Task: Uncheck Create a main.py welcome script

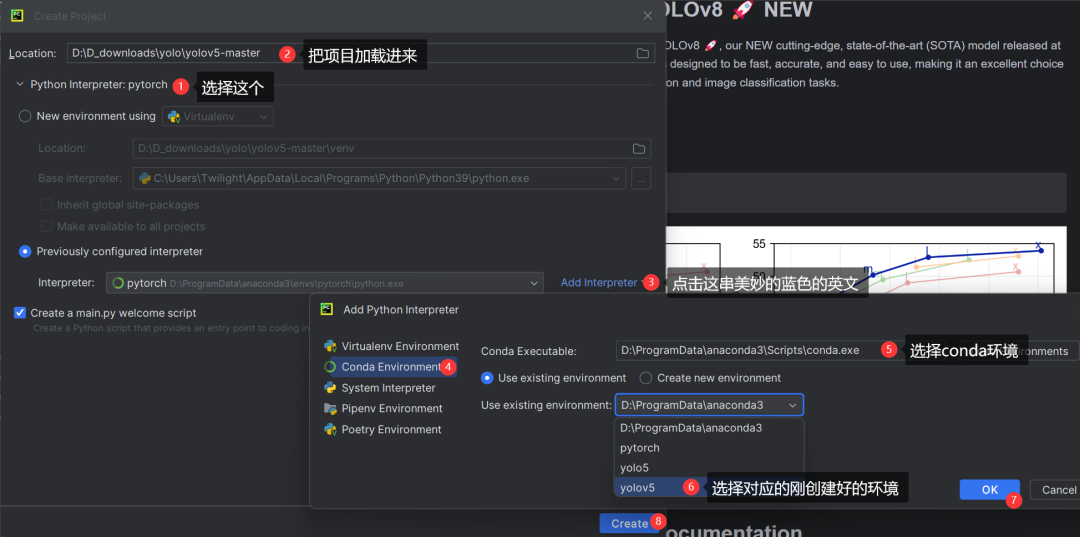Action: [x=20, y=313]
